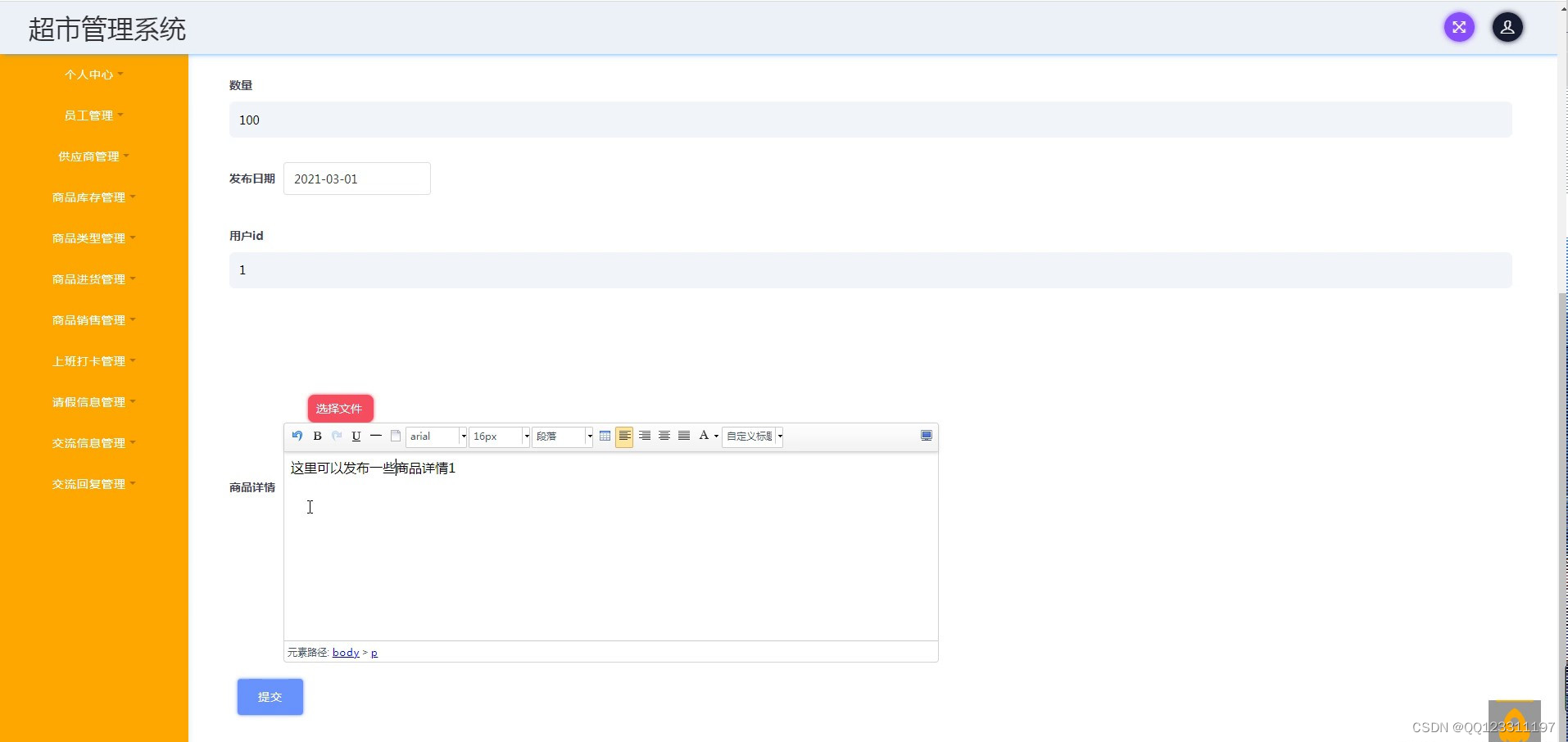Expand the 商品进货管理 sidebar menu
1568x742 pixels.
[94, 279]
